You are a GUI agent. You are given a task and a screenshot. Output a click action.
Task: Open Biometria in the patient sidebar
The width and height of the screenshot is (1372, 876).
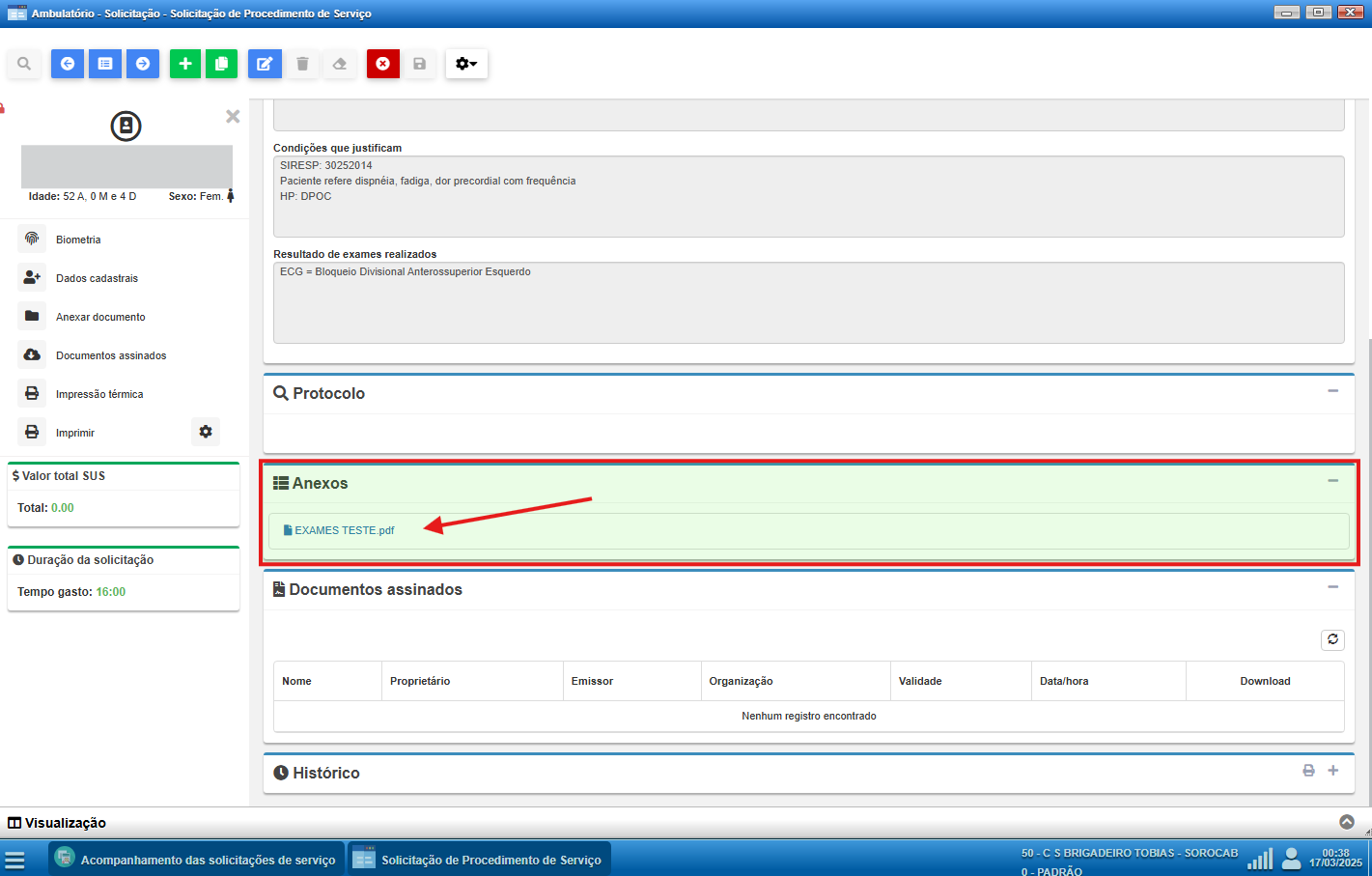[x=78, y=240]
